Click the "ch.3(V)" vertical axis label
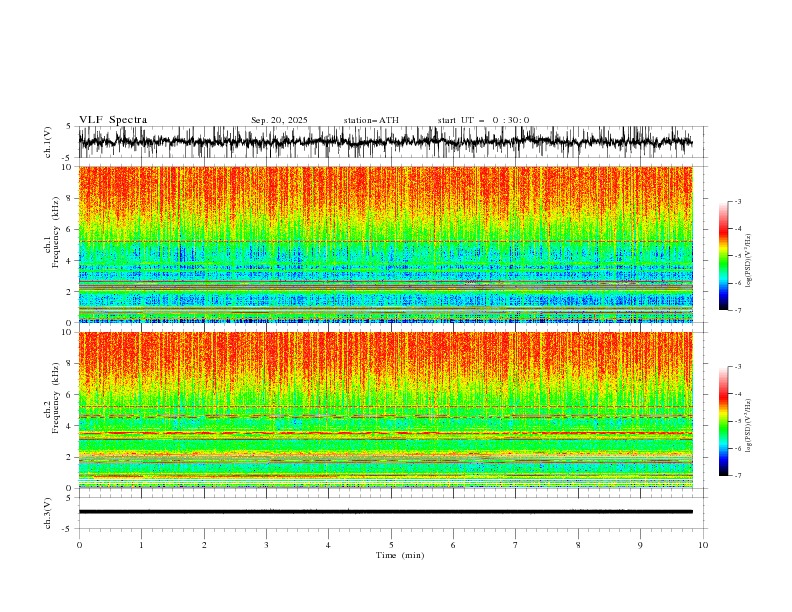 (48, 513)
